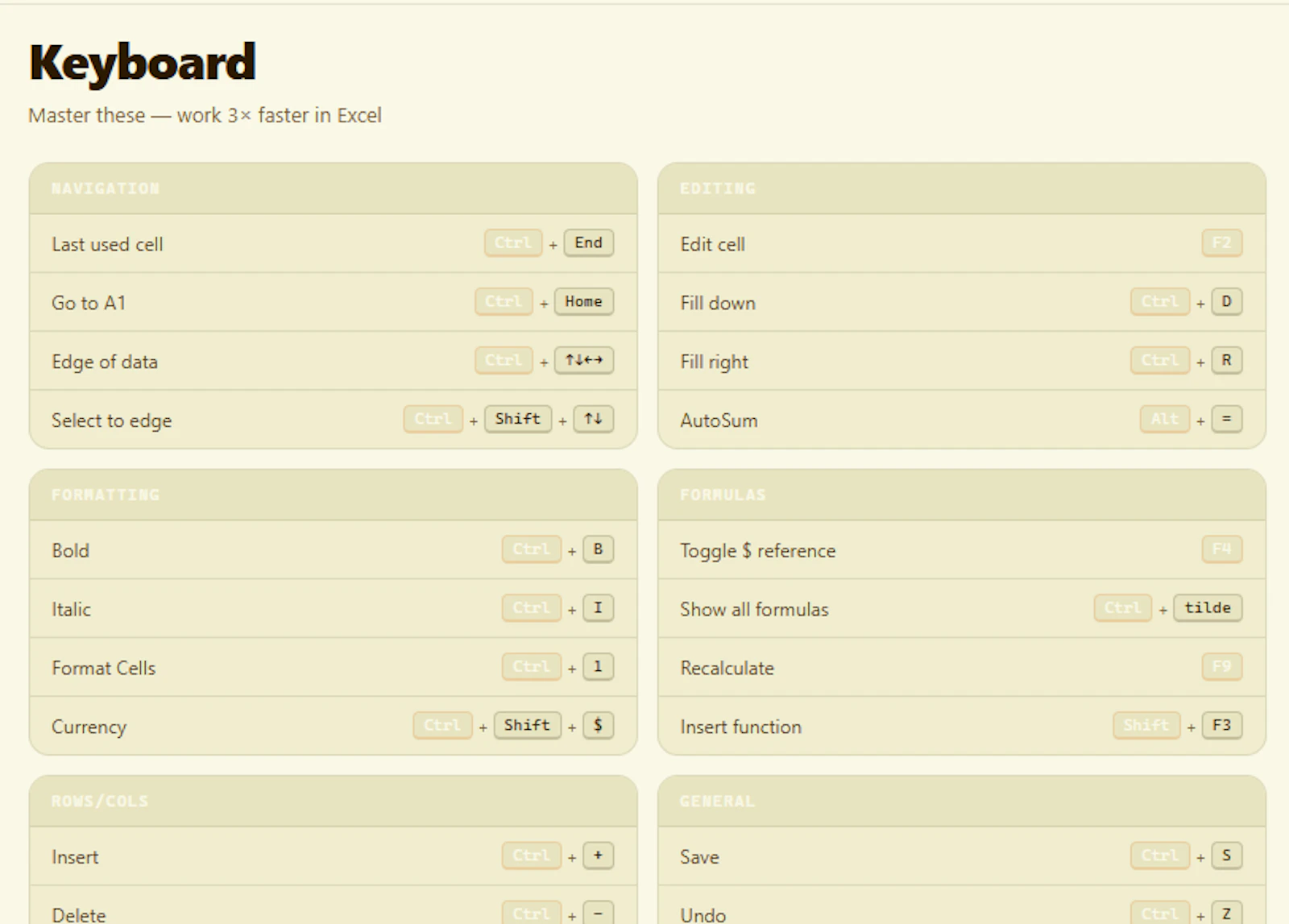Click the "AutoSum" label
This screenshot has width=1289, height=924.
(x=719, y=421)
